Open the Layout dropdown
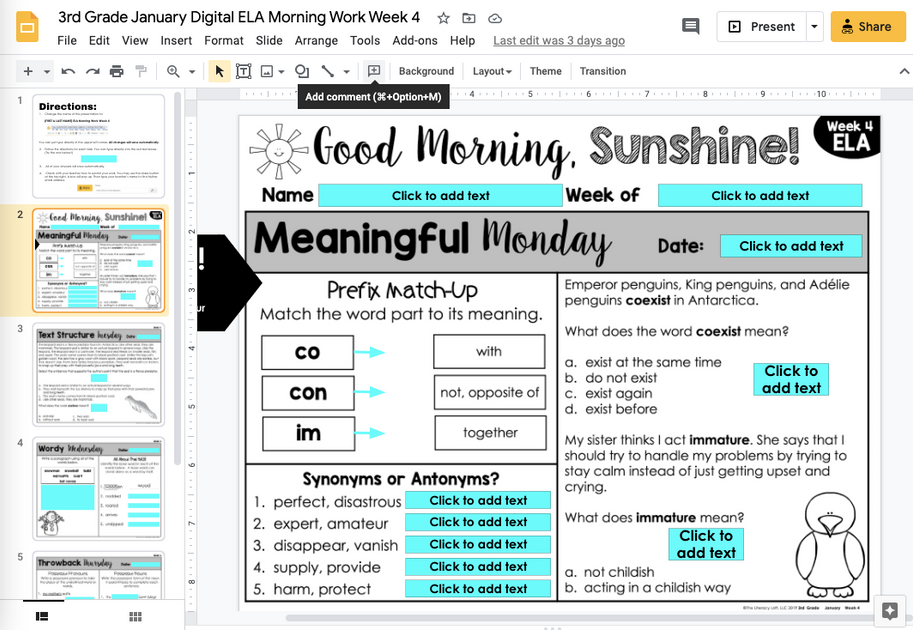 [x=492, y=71]
